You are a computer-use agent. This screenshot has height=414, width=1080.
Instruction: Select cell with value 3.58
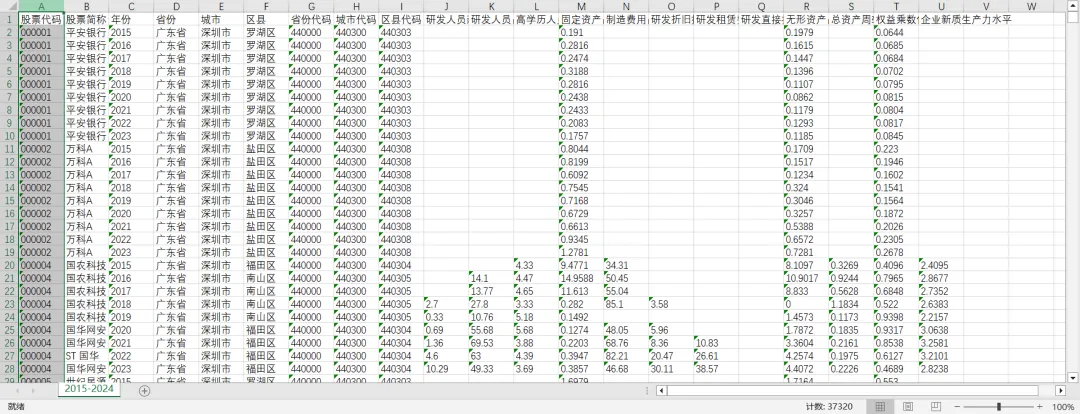671,304
